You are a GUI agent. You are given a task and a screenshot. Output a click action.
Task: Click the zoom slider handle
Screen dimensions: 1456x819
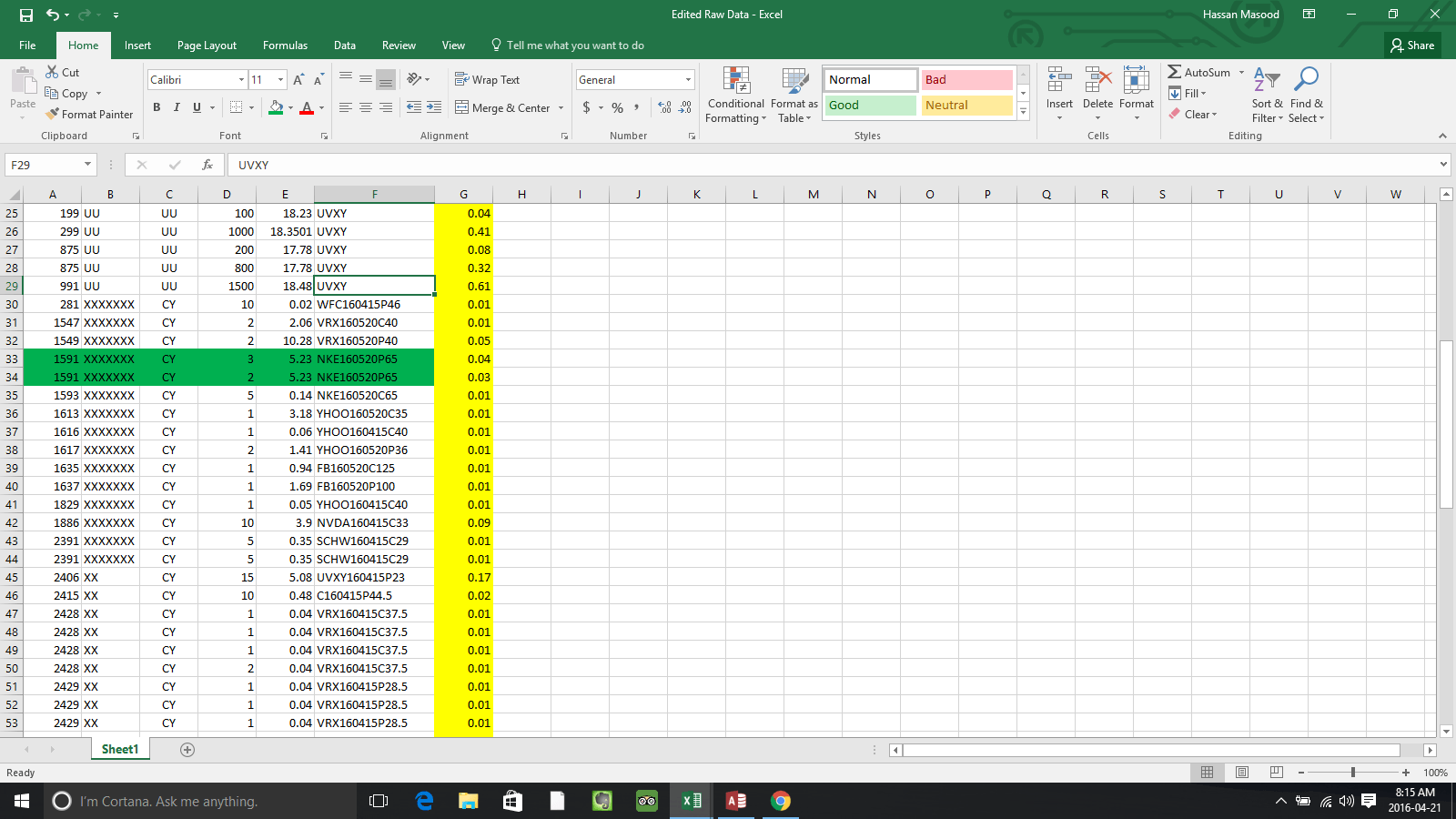(1353, 773)
